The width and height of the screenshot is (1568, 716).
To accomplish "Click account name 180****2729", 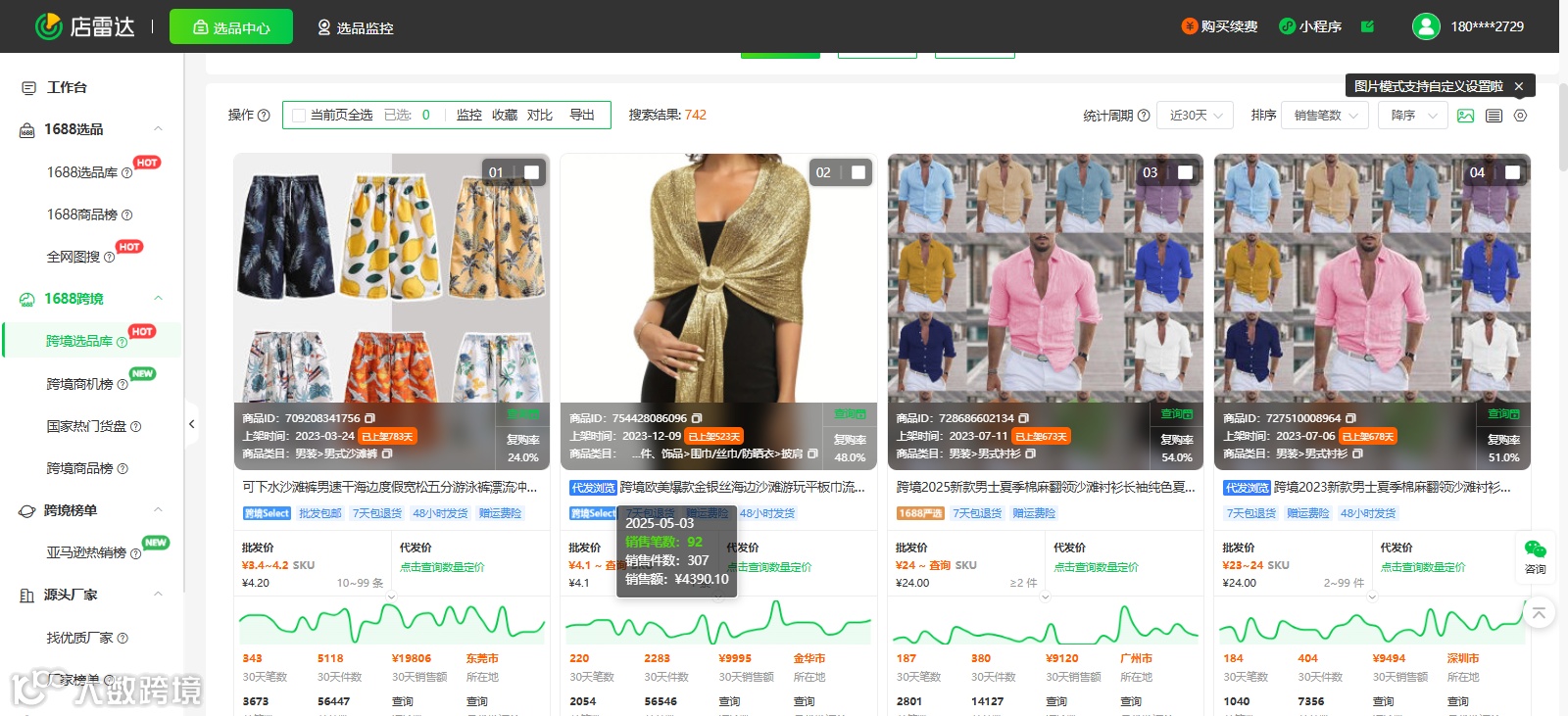I will tap(1487, 26).
